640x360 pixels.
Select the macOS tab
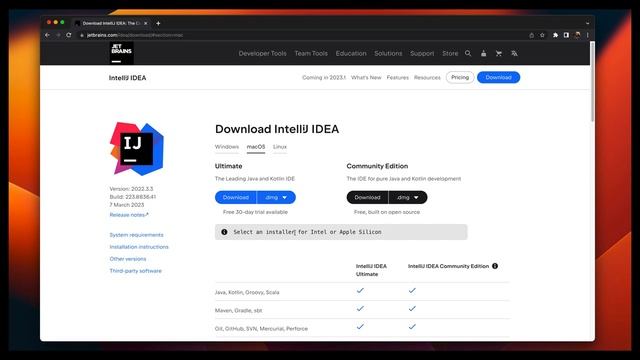click(256, 147)
